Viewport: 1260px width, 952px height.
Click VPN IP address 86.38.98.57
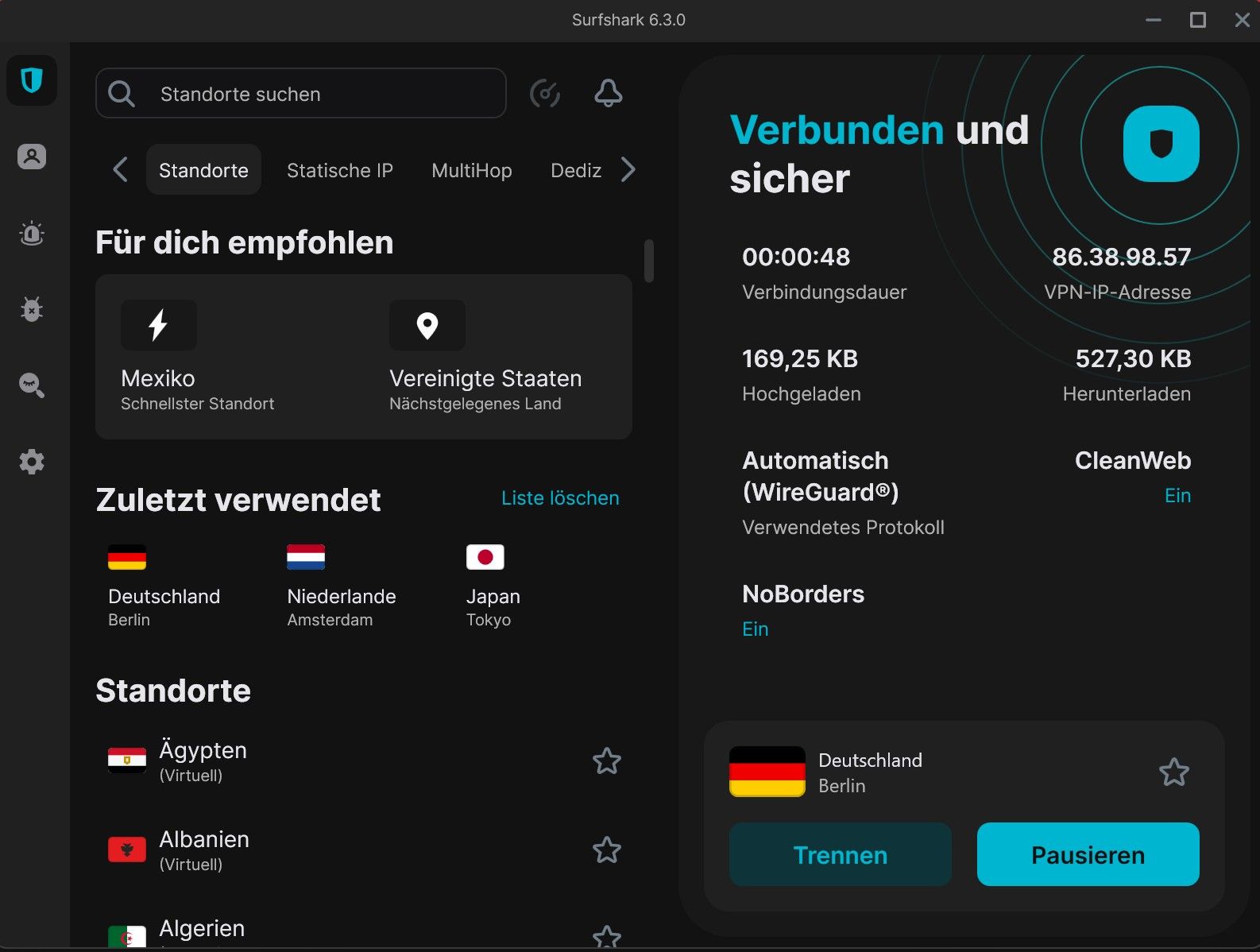pyautogui.click(x=1121, y=257)
